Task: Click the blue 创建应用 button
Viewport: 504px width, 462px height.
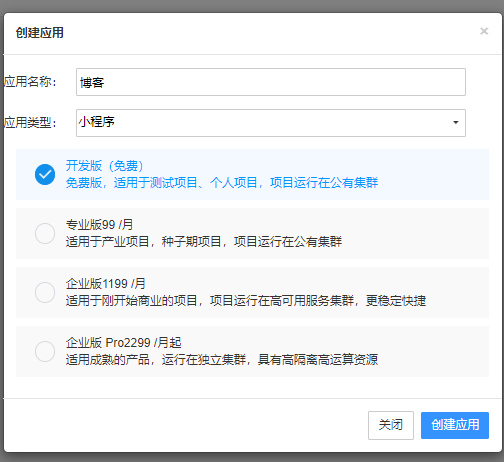Action: (x=455, y=425)
